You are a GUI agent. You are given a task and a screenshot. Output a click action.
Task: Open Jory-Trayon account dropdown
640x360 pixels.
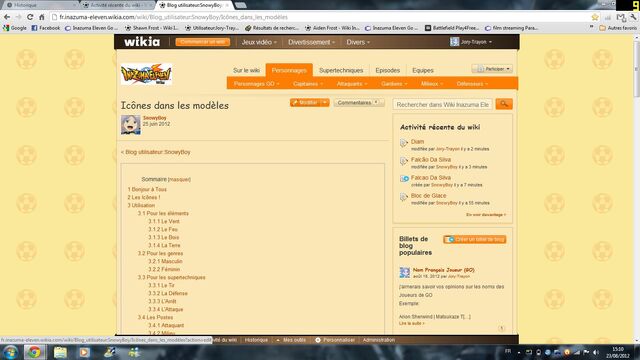coord(471,42)
